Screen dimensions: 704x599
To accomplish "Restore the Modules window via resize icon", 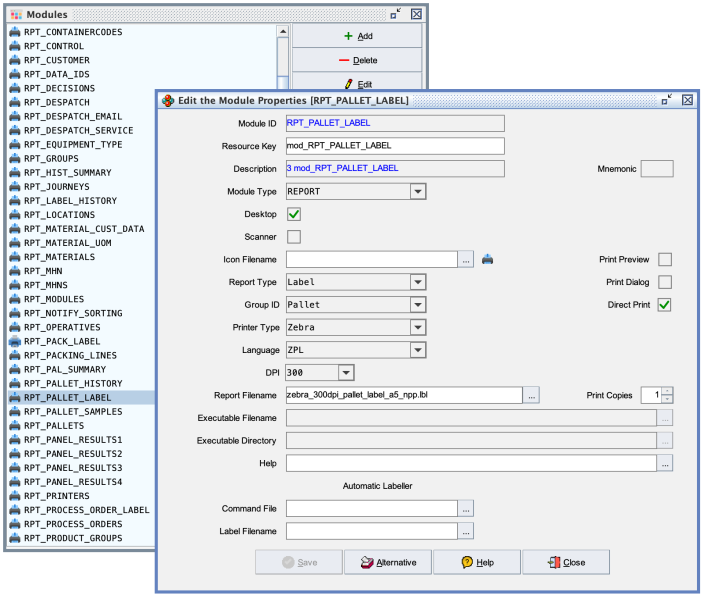I will tap(396, 14).
